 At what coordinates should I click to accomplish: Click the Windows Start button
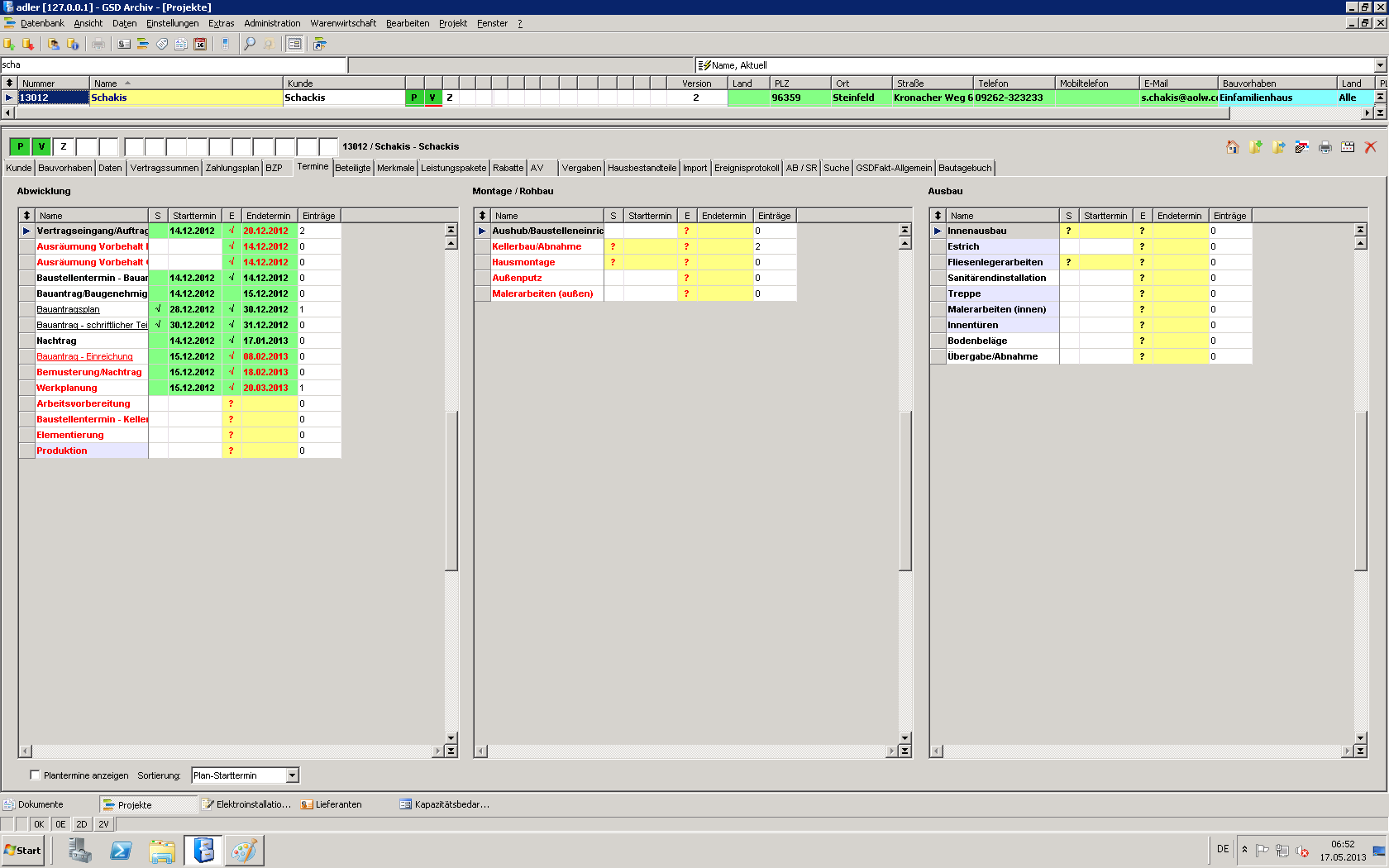pyautogui.click(x=23, y=850)
